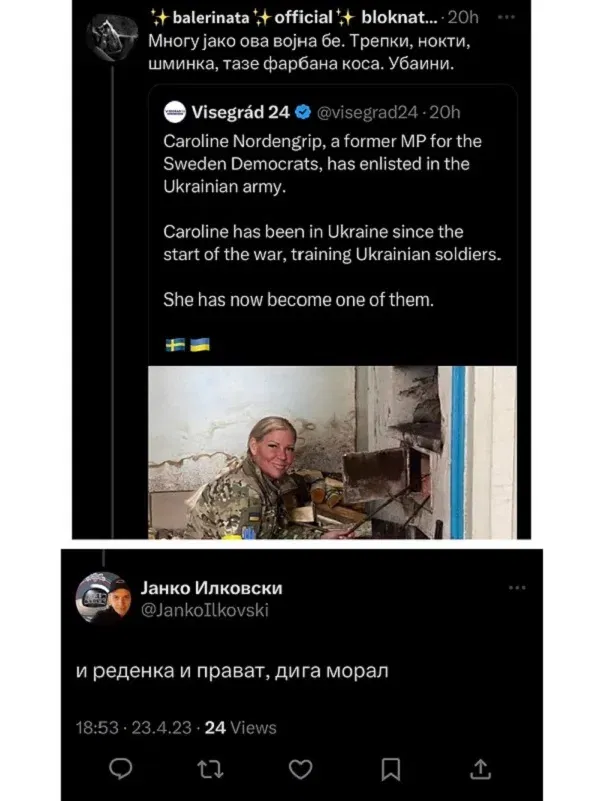Open Janko Ilkovski profile avatar

(x=103, y=599)
